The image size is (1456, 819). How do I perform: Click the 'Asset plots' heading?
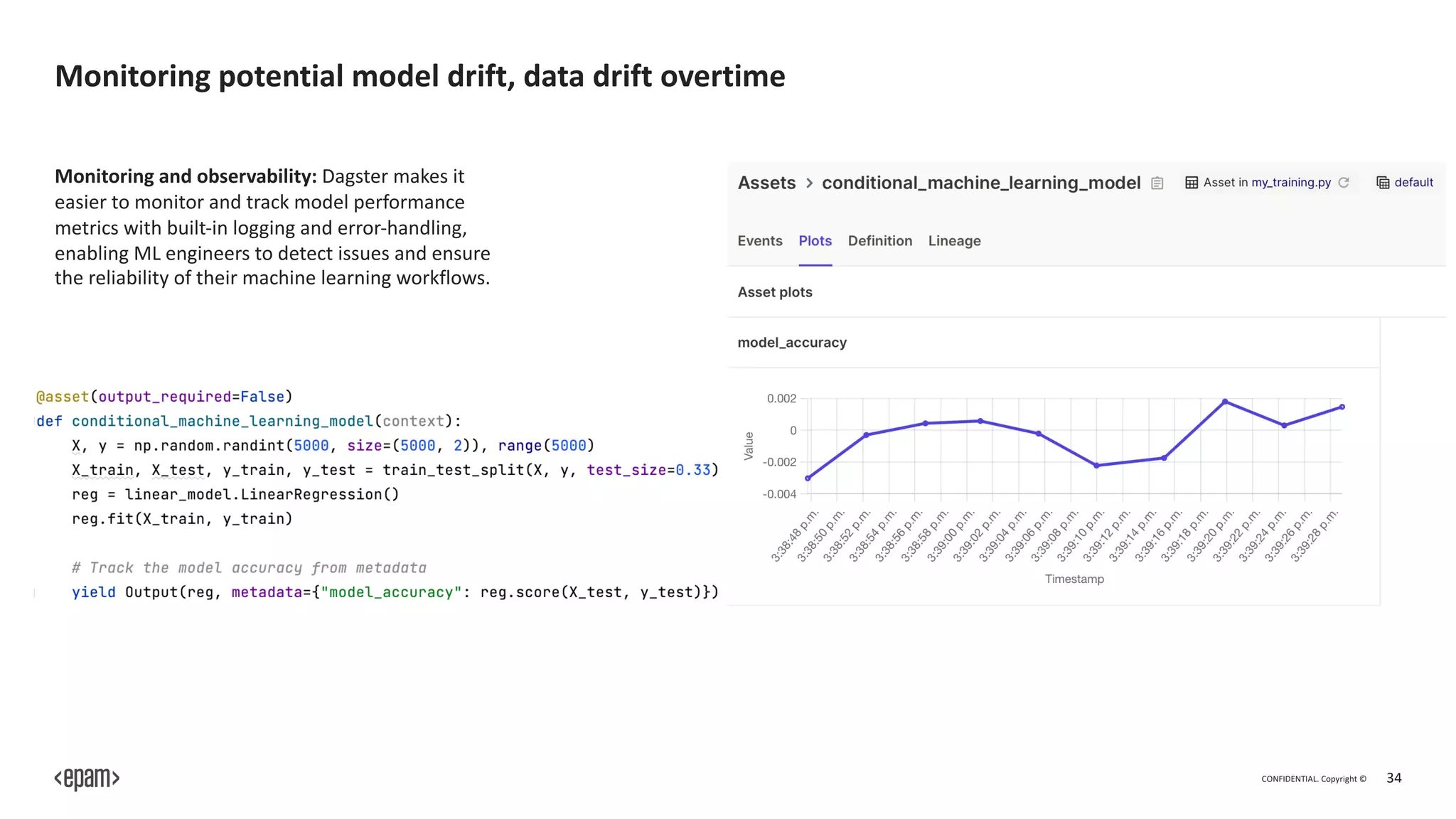[775, 292]
